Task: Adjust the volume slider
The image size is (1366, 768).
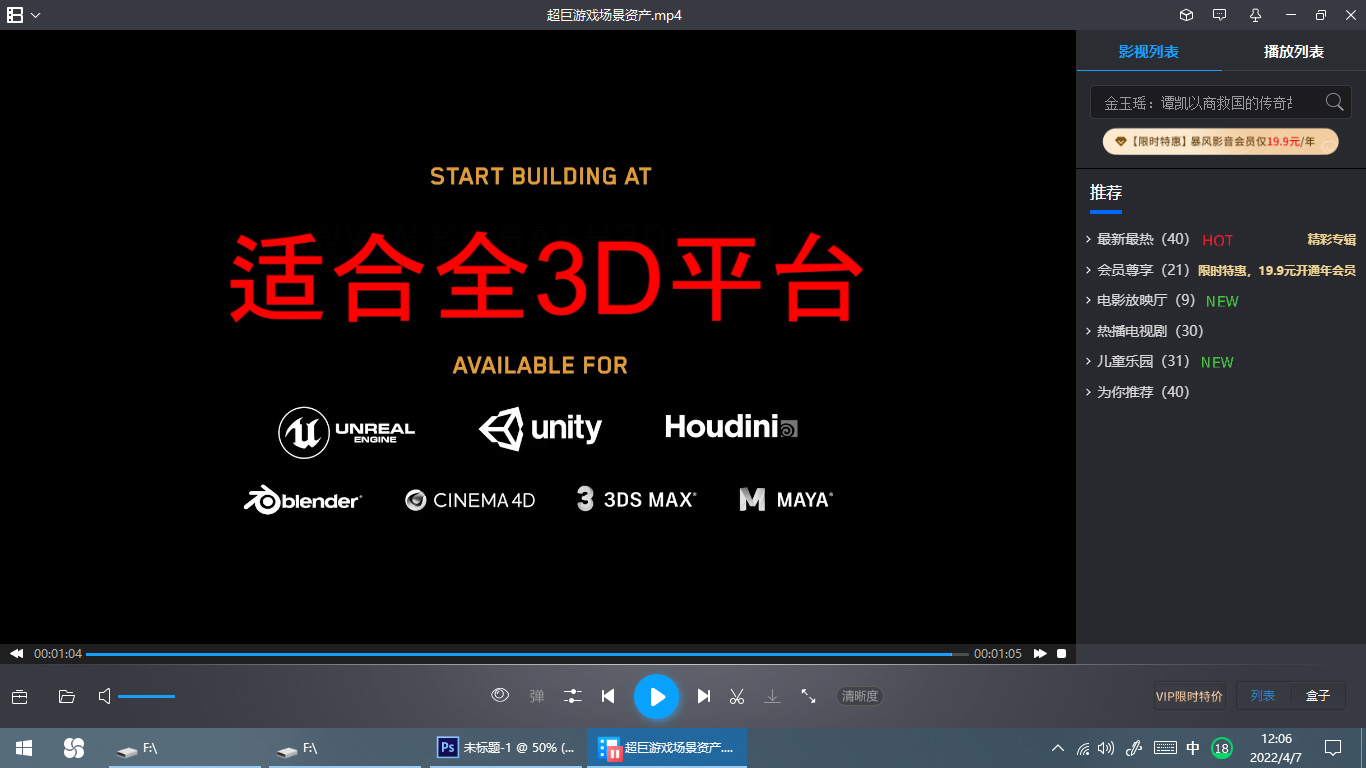Action: (145, 696)
